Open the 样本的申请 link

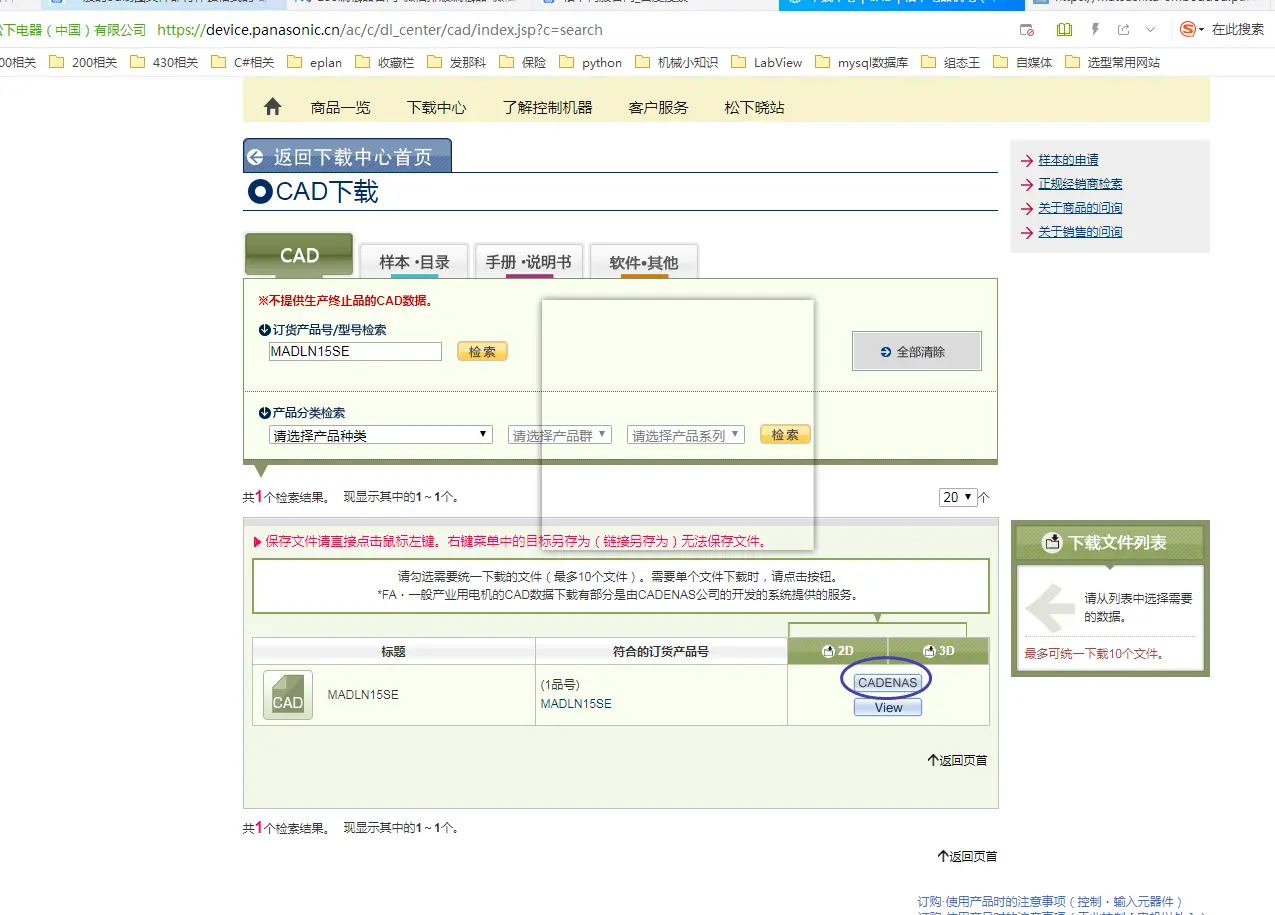click(1068, 160)
